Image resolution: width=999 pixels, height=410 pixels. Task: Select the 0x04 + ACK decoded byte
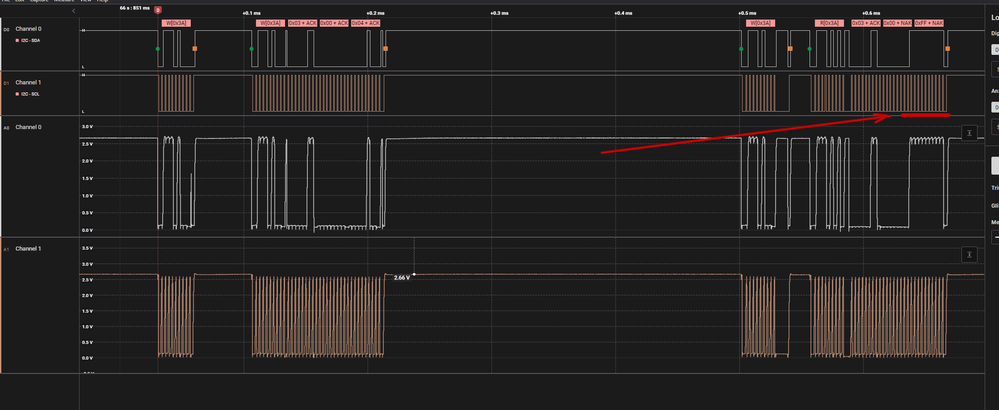pos(366,23)
